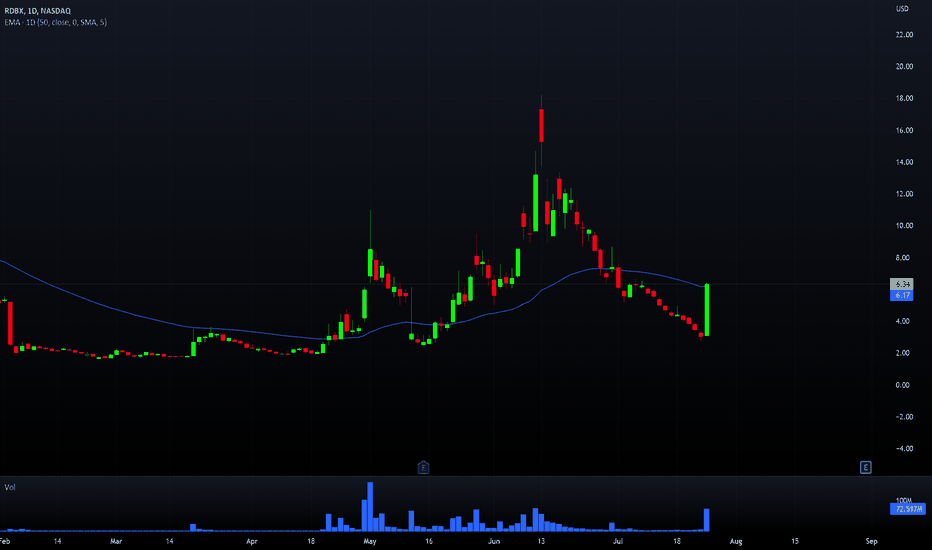Click the 4.00 price axis label
This screenshot has height=550, width=932.
[902, 322]
